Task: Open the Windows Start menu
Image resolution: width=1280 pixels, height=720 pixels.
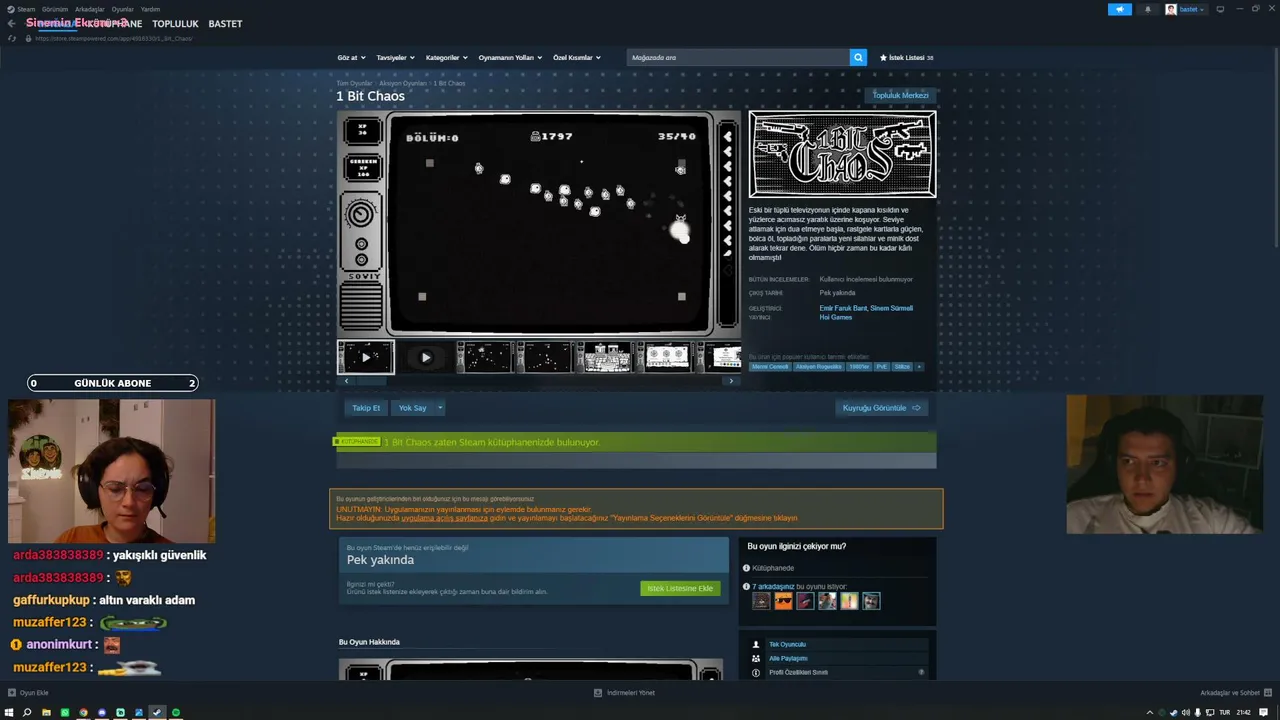Action: (x=9, y=712)
